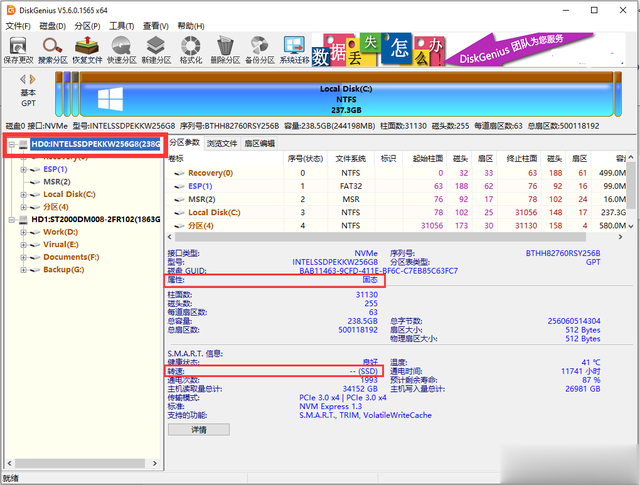Click the 详情 details button

pos(199,429)
